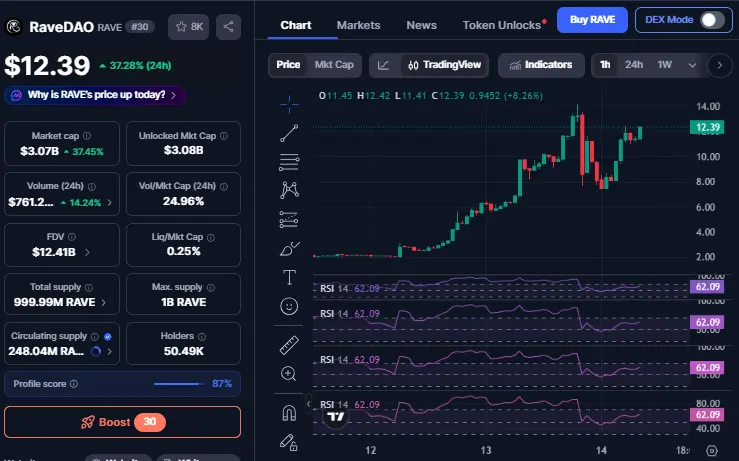Expand FDV details chevron

coord(87,252)
